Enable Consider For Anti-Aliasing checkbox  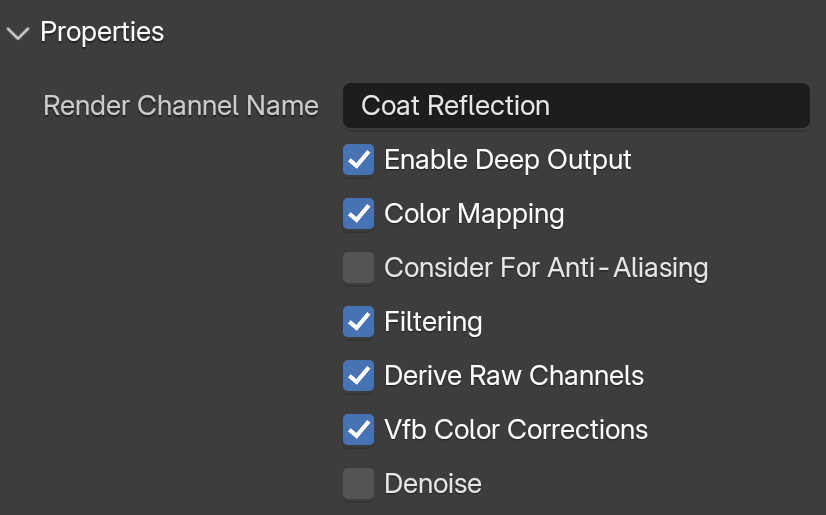(x=358, y=268)
